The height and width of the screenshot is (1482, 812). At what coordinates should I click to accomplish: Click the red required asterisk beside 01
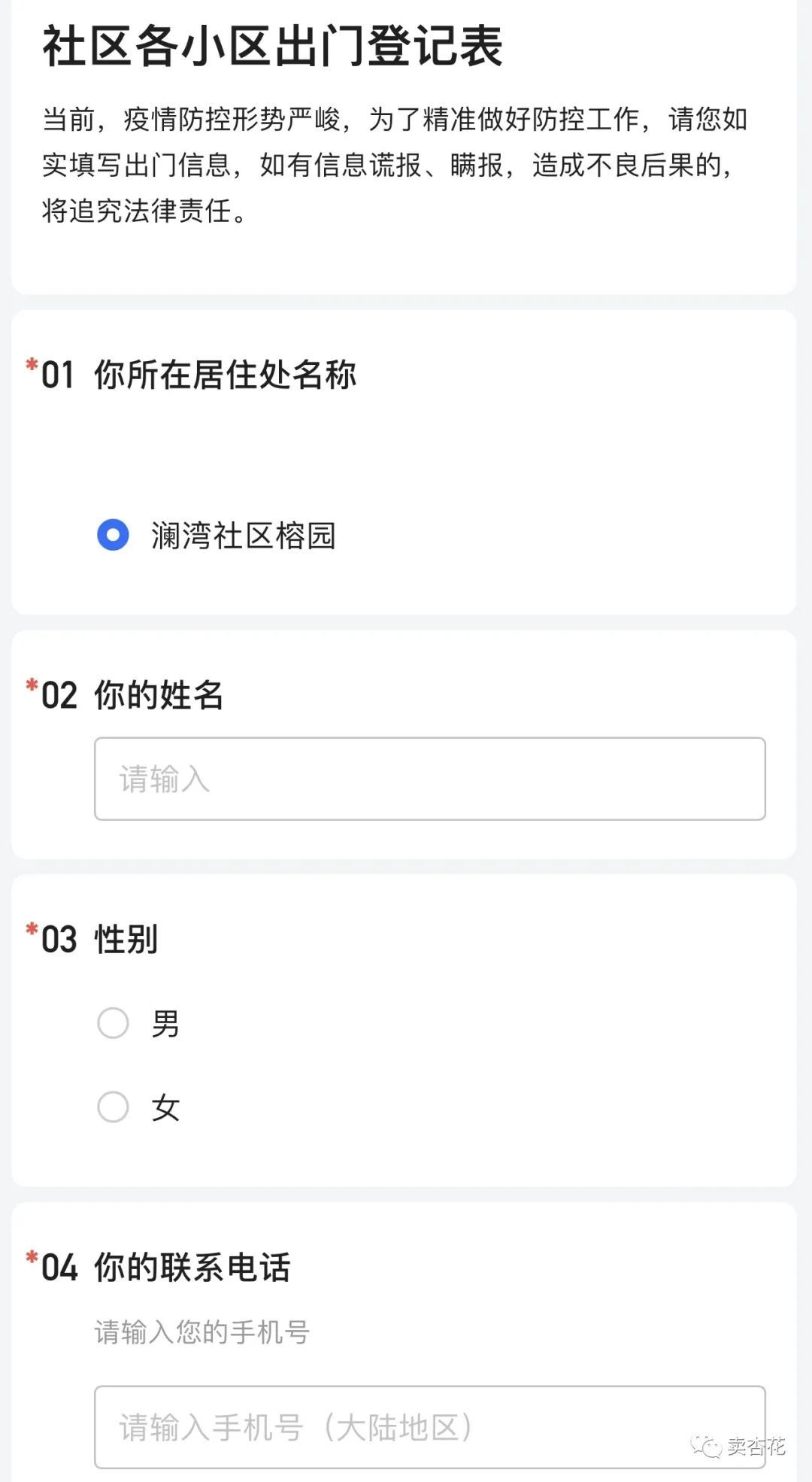coord(32,365)
